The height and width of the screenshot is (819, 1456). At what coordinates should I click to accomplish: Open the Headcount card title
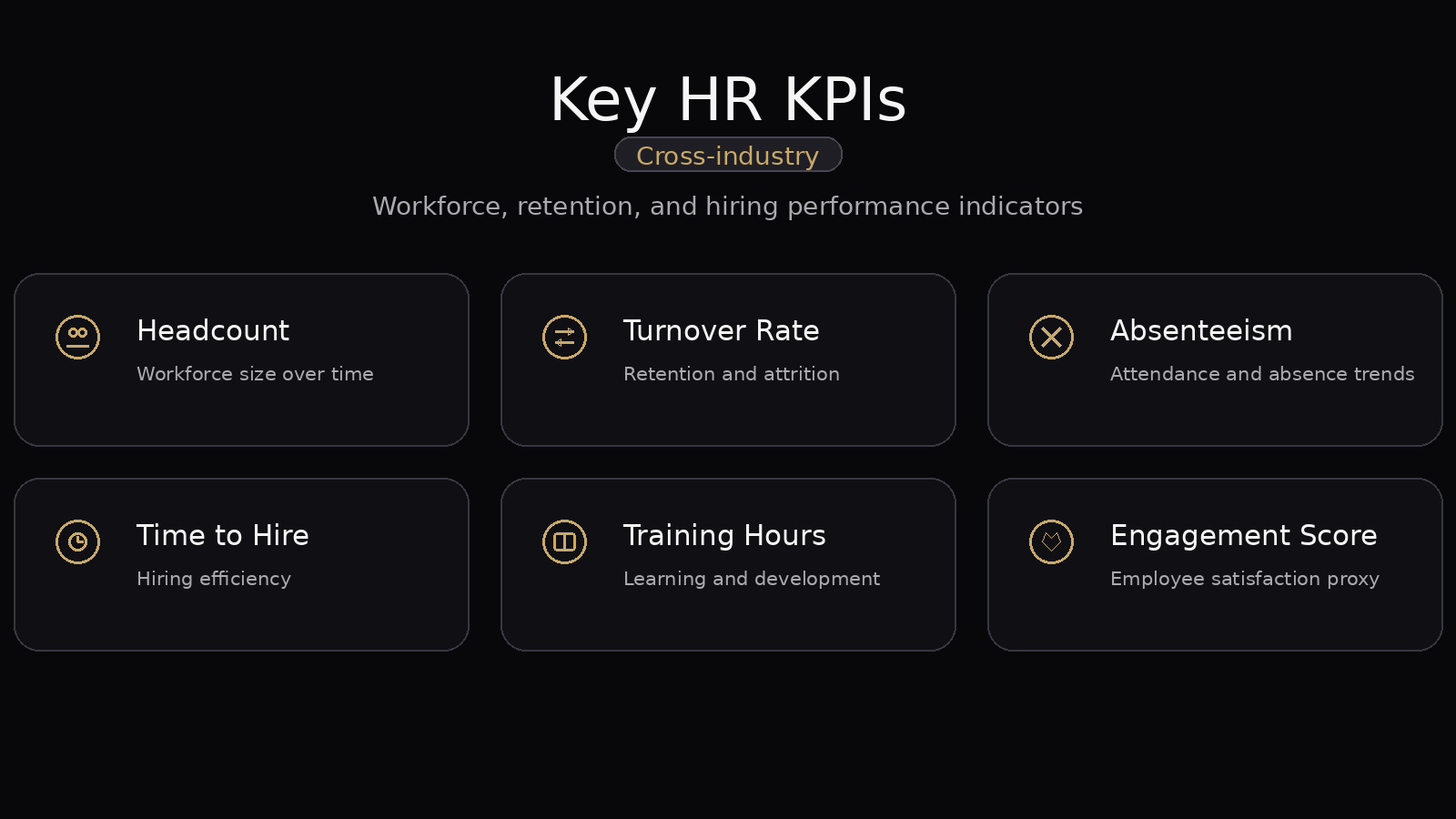pos(213,330)
